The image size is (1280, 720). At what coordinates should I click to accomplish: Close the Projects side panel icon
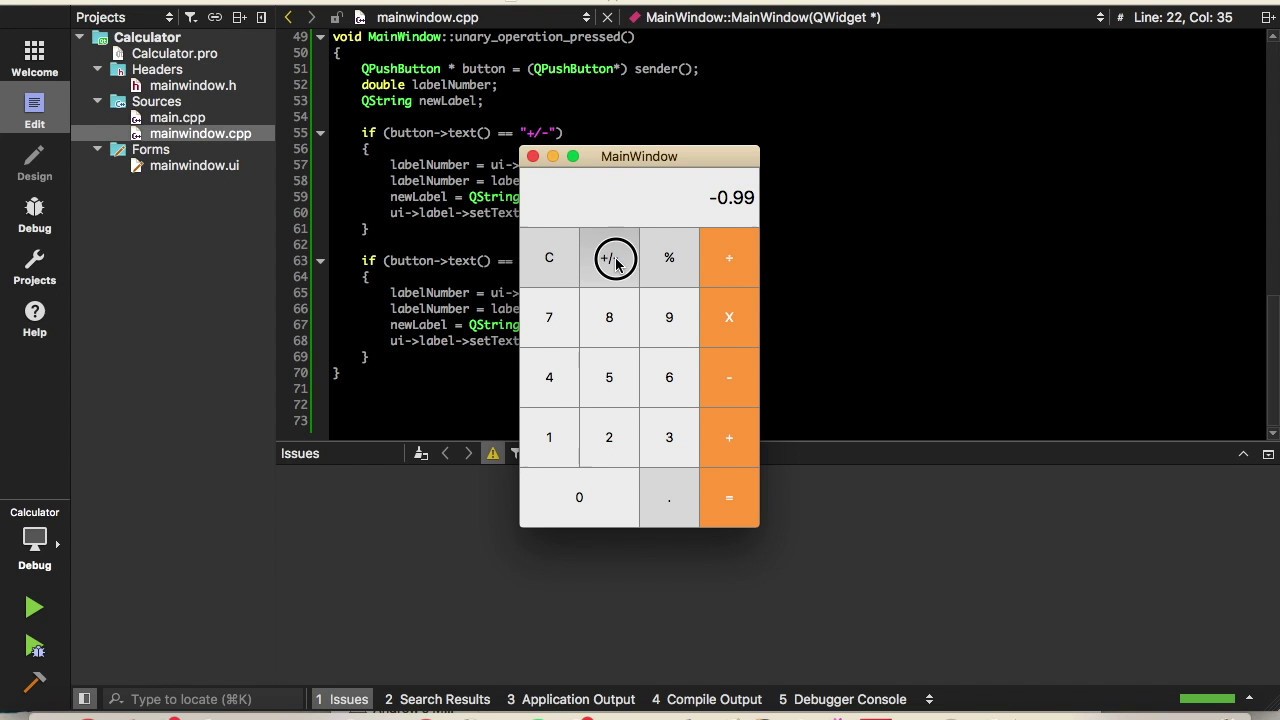pyautogui.click(x=262, y=17)
